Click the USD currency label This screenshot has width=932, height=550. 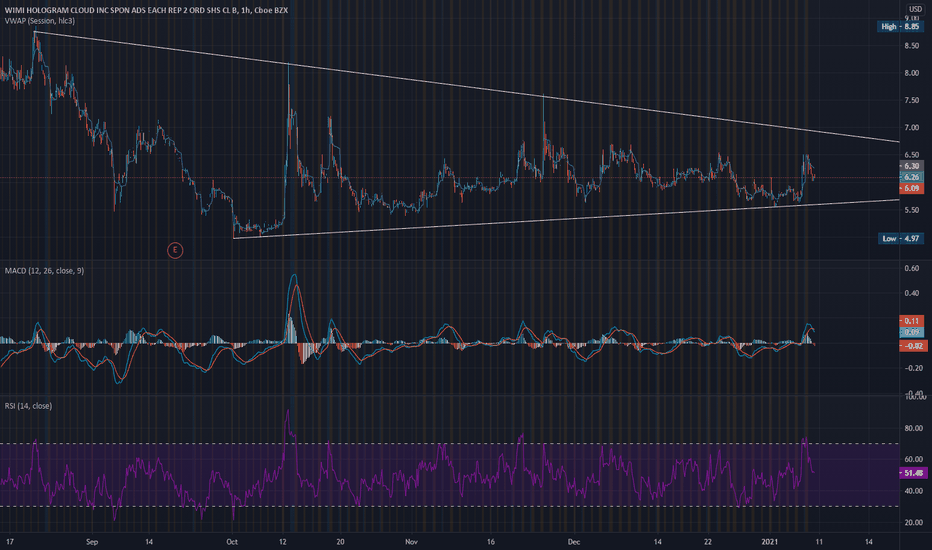tap(914, 9)
